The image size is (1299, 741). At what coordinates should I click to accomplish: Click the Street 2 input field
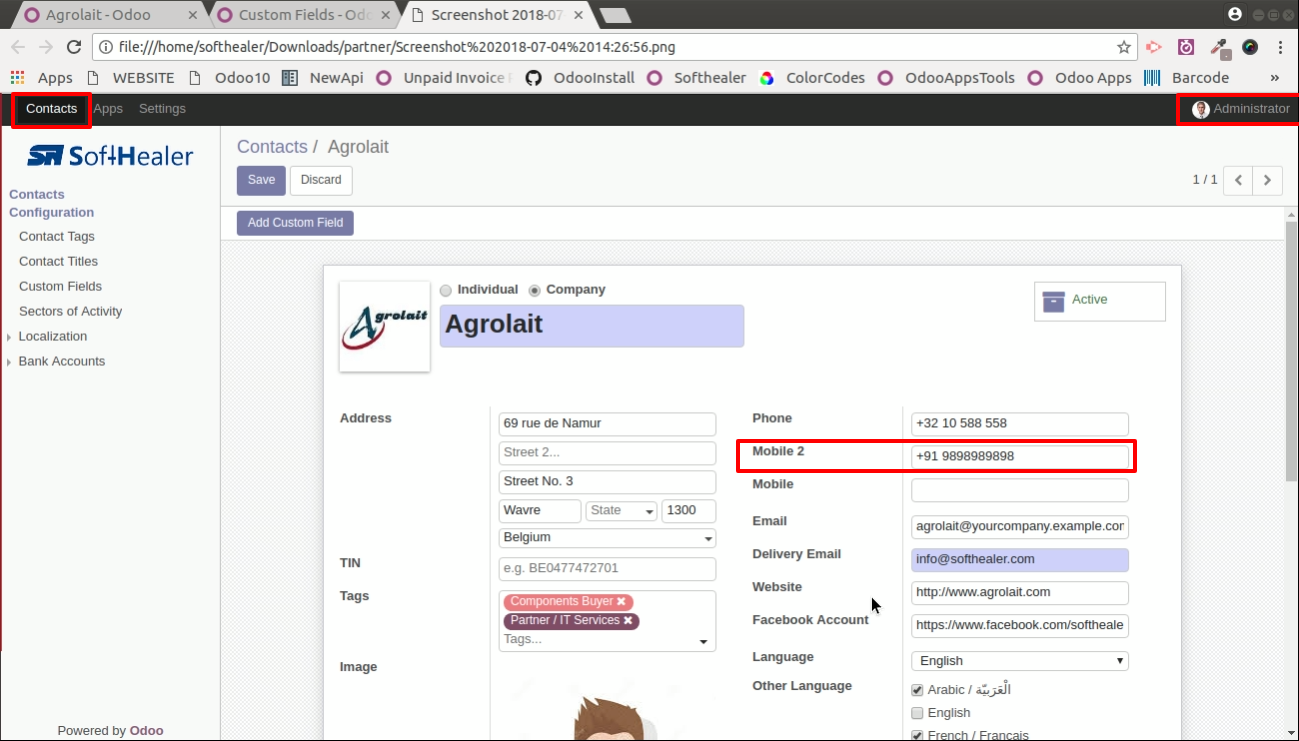608,453
